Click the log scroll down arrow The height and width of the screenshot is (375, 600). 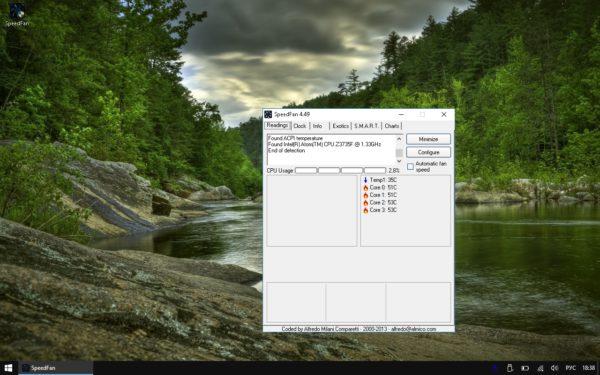(x=399, y=161)
